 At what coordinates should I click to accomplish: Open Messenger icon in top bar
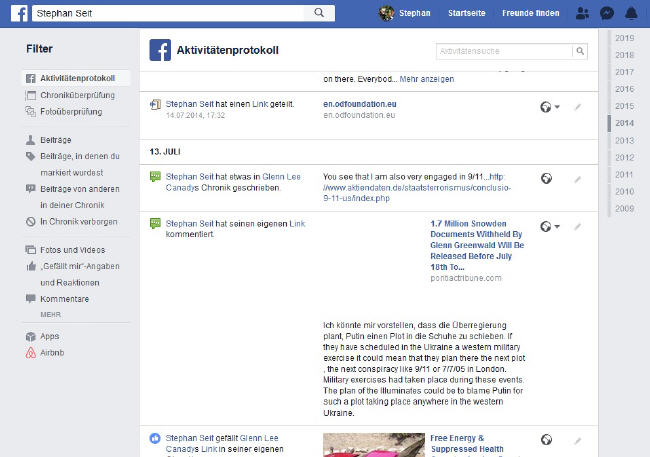coord(607,13)
